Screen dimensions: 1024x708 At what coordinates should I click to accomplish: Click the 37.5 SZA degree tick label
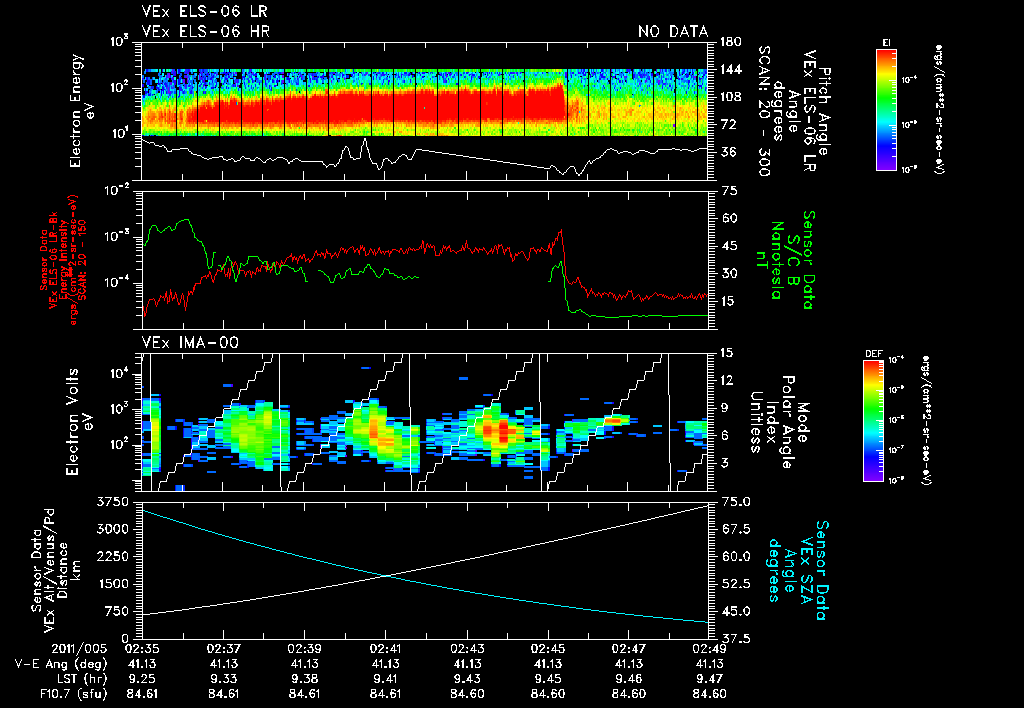pos(735,639)
